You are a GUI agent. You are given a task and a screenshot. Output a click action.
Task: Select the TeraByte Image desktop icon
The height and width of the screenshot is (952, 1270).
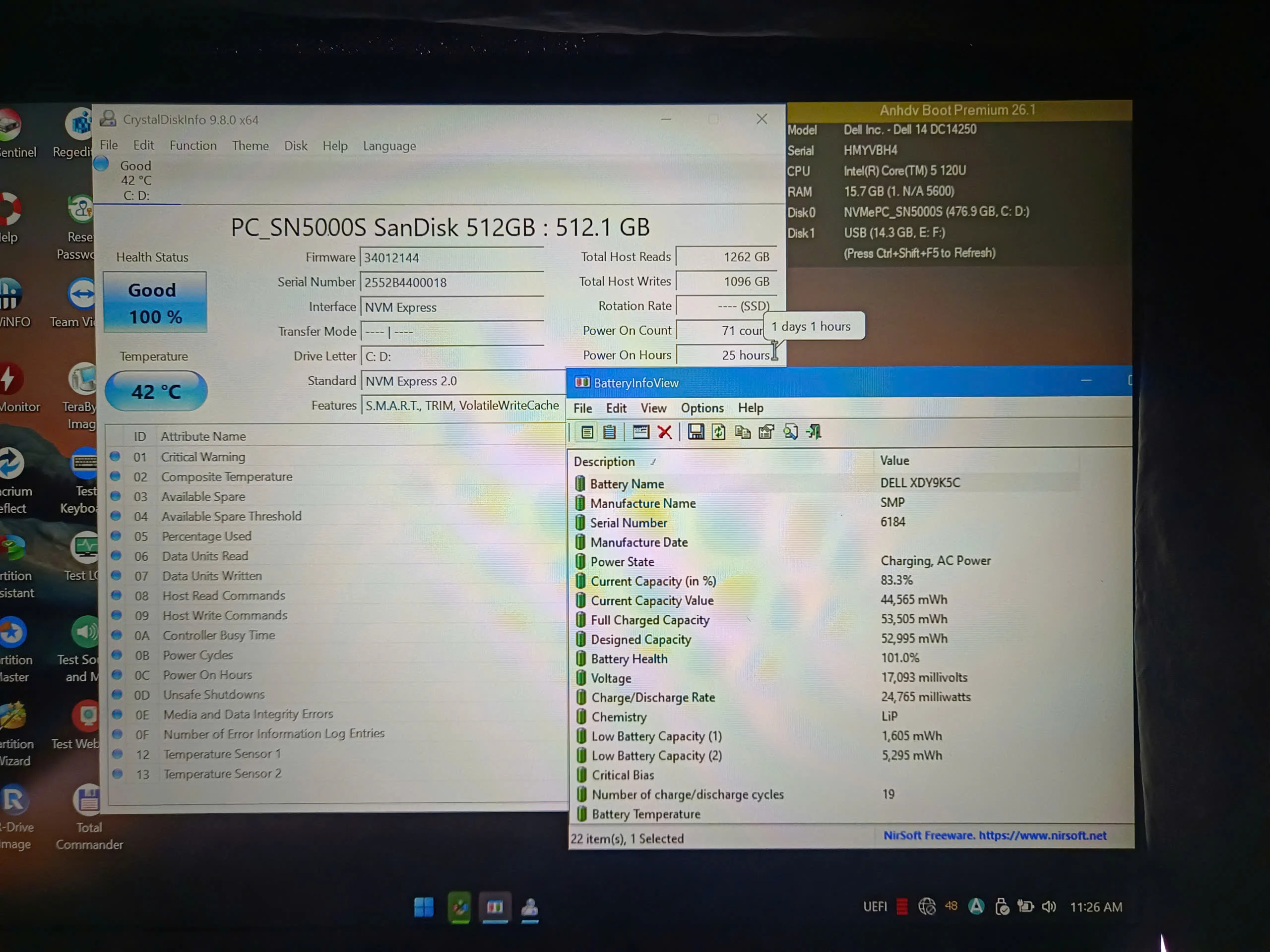coord(80,397)
